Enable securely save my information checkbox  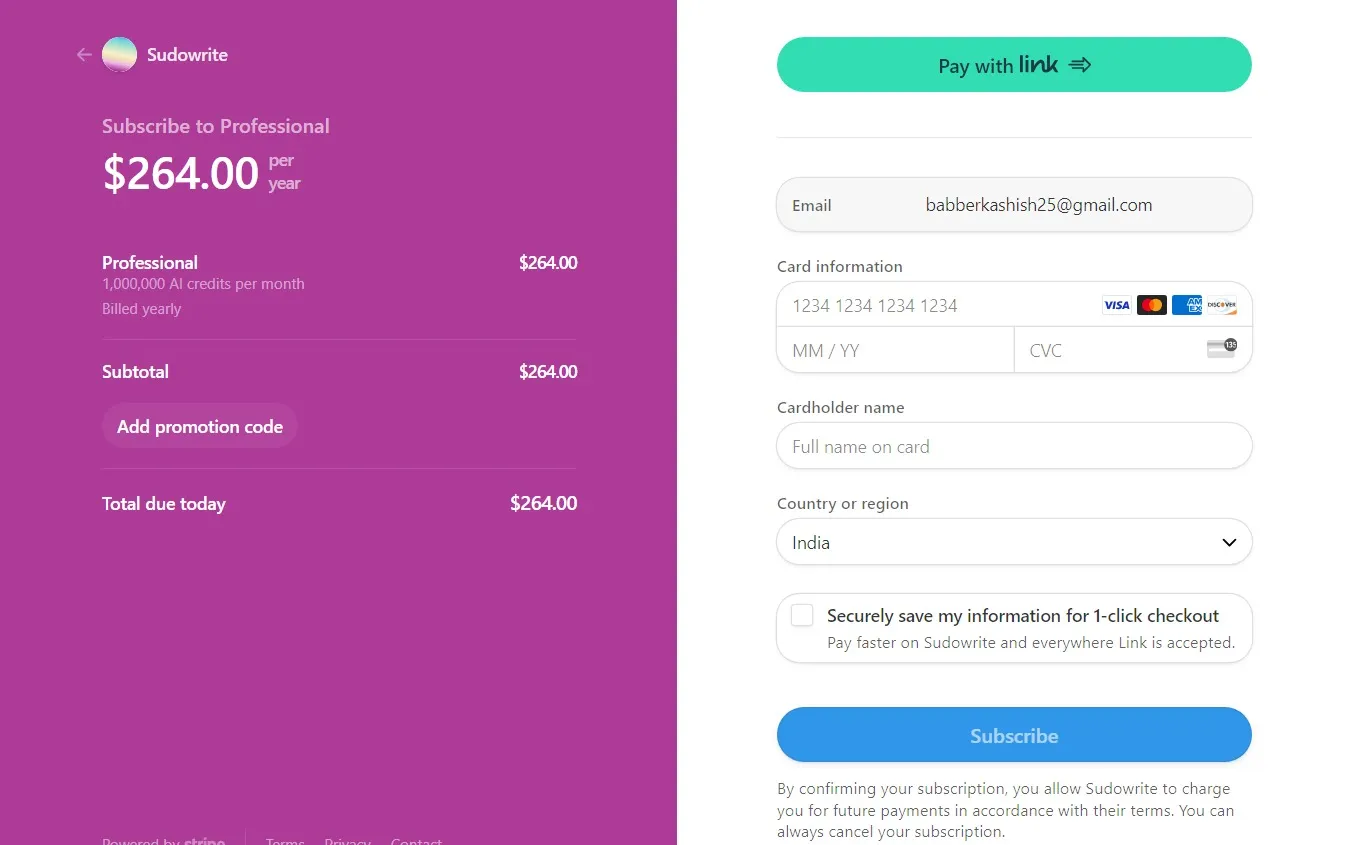(802, 616)
